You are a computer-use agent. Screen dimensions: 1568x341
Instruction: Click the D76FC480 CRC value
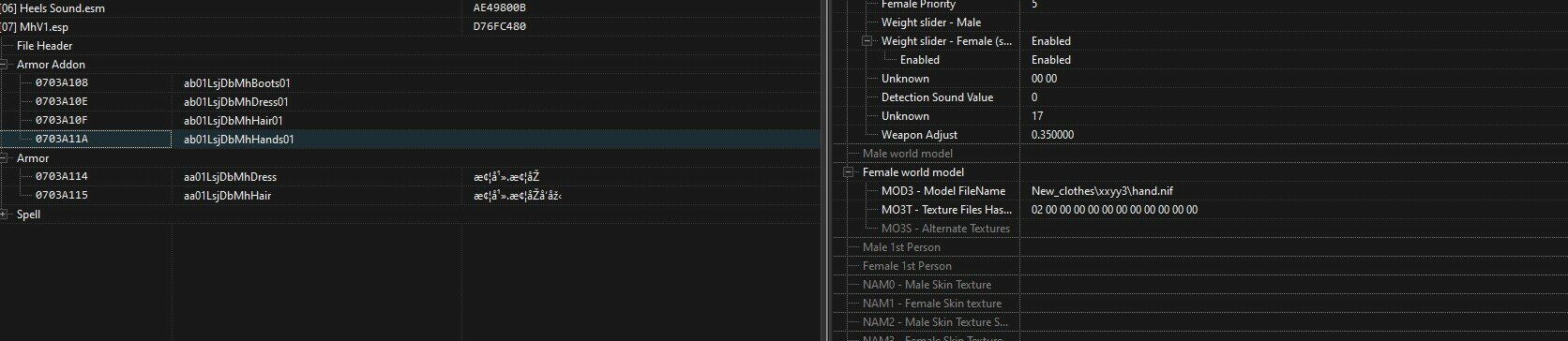499,26
